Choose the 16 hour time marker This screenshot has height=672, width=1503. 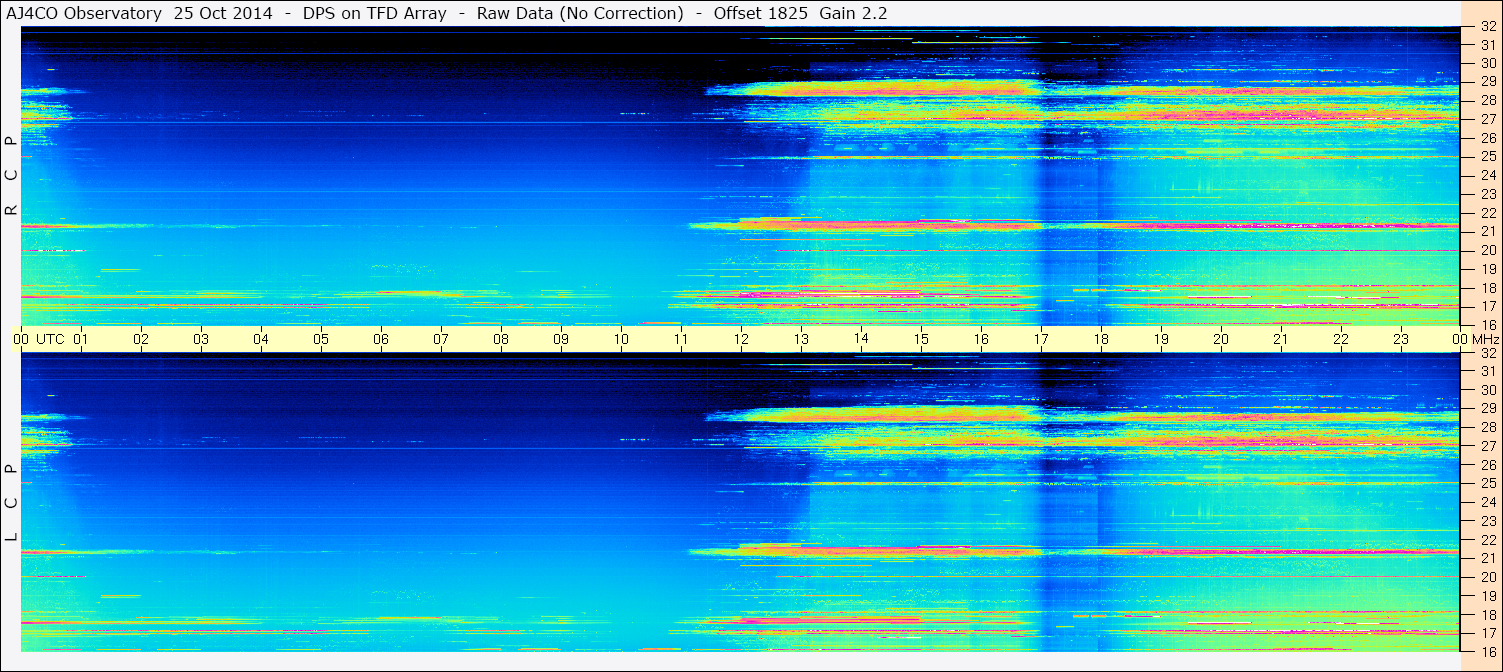click(981, 339)
